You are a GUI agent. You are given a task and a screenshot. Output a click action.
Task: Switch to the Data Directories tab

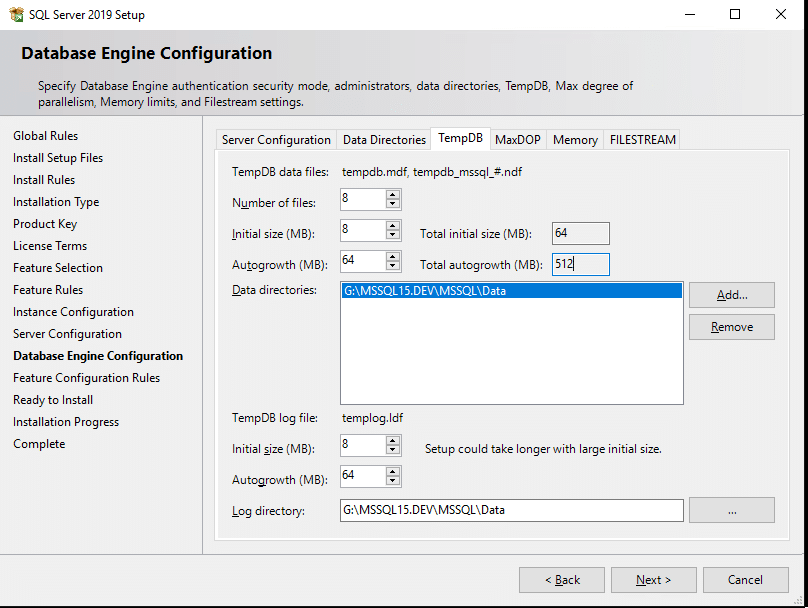click(x=383, y=139)
